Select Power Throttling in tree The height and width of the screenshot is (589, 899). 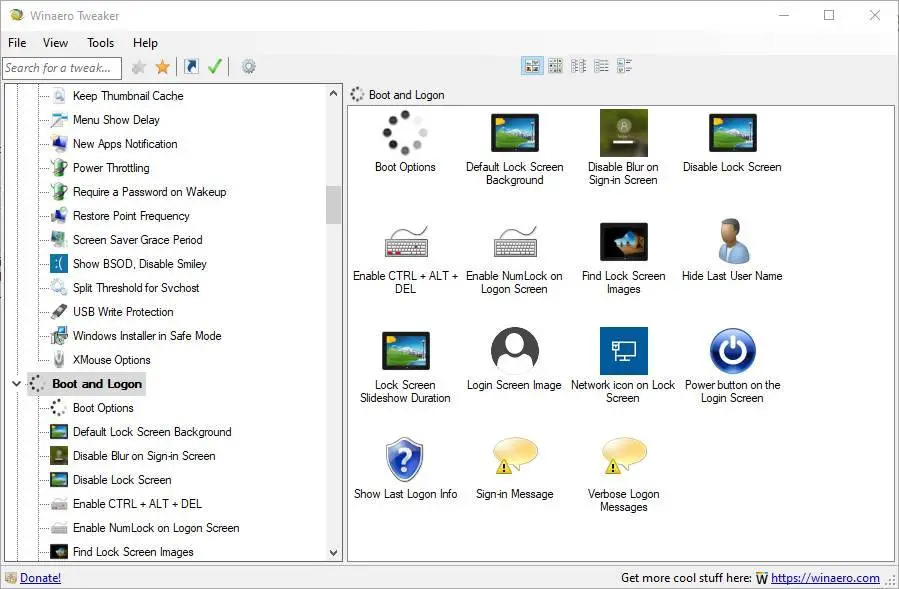click(111, 168)
